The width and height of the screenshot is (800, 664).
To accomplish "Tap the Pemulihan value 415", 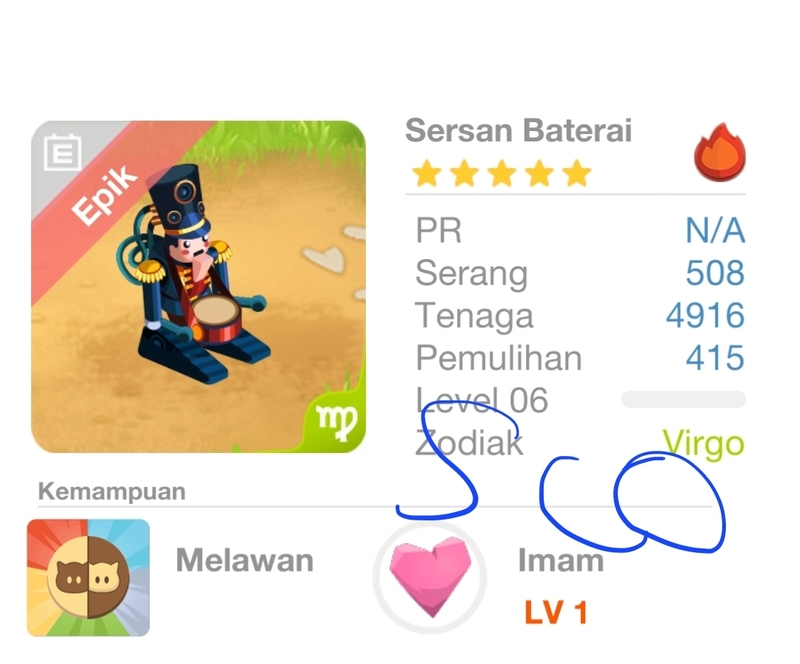I will pyautogui.click(x=715, y=357).
